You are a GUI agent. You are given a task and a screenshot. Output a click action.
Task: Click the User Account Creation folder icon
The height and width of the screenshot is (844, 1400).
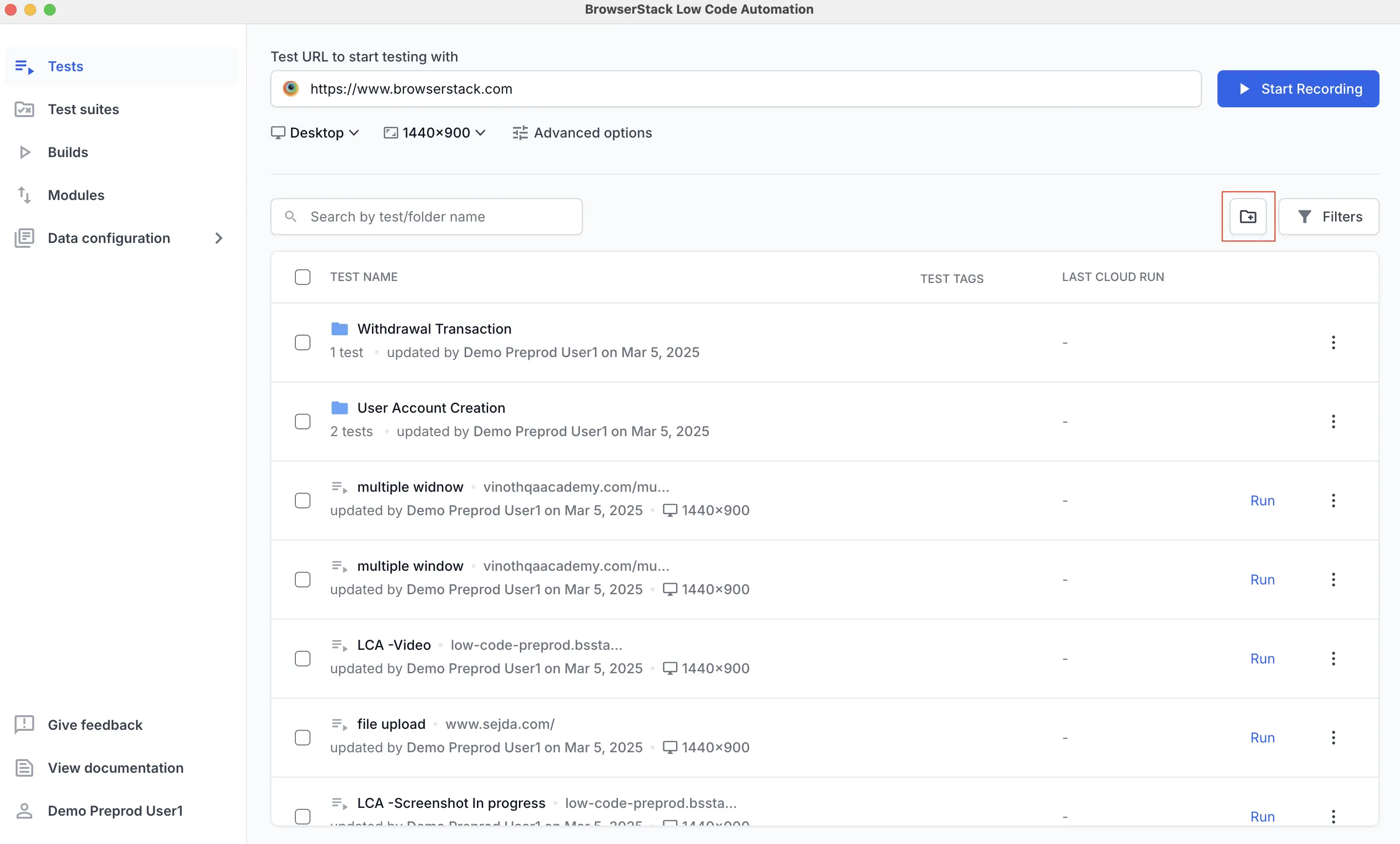pos(340,408)
